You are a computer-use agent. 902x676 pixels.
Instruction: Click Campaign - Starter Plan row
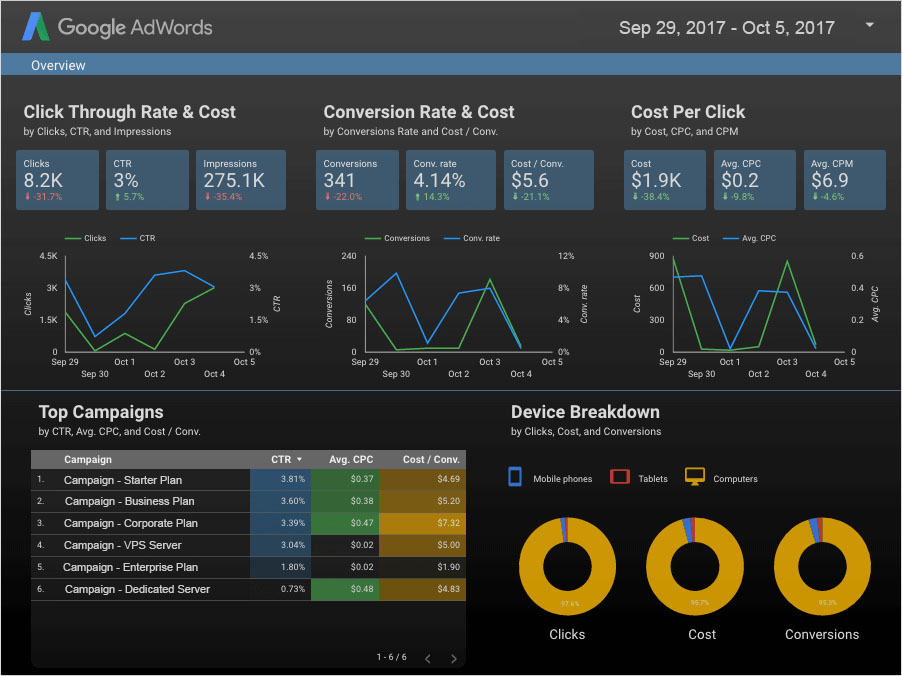coord(248,479)
